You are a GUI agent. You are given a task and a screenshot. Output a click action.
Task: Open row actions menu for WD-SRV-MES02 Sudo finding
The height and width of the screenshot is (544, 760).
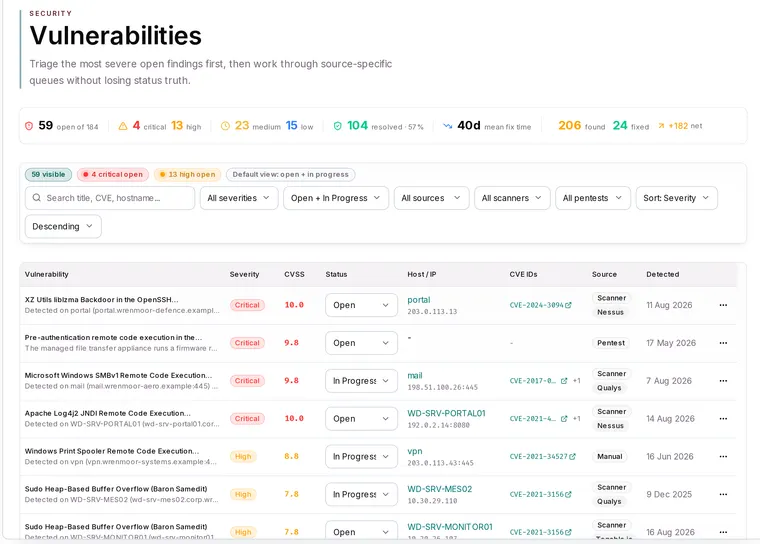point(723,494)
